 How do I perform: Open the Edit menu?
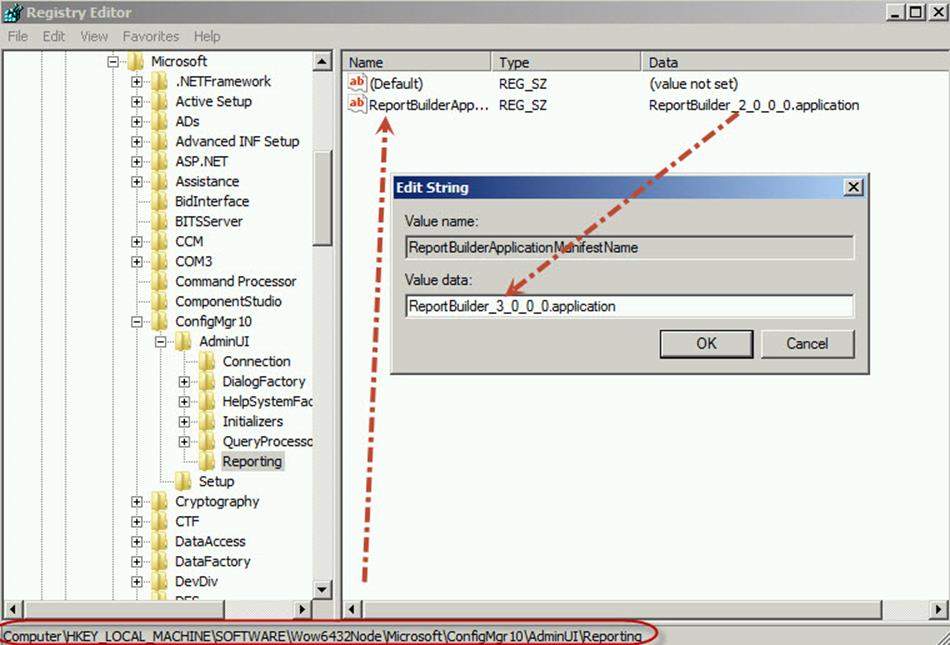point(54,36)
